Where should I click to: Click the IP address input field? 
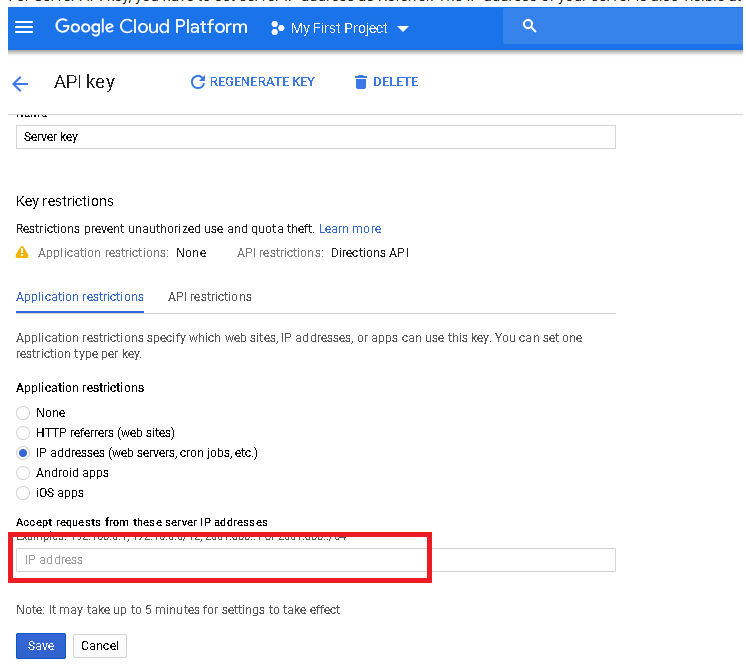[315, 560]
